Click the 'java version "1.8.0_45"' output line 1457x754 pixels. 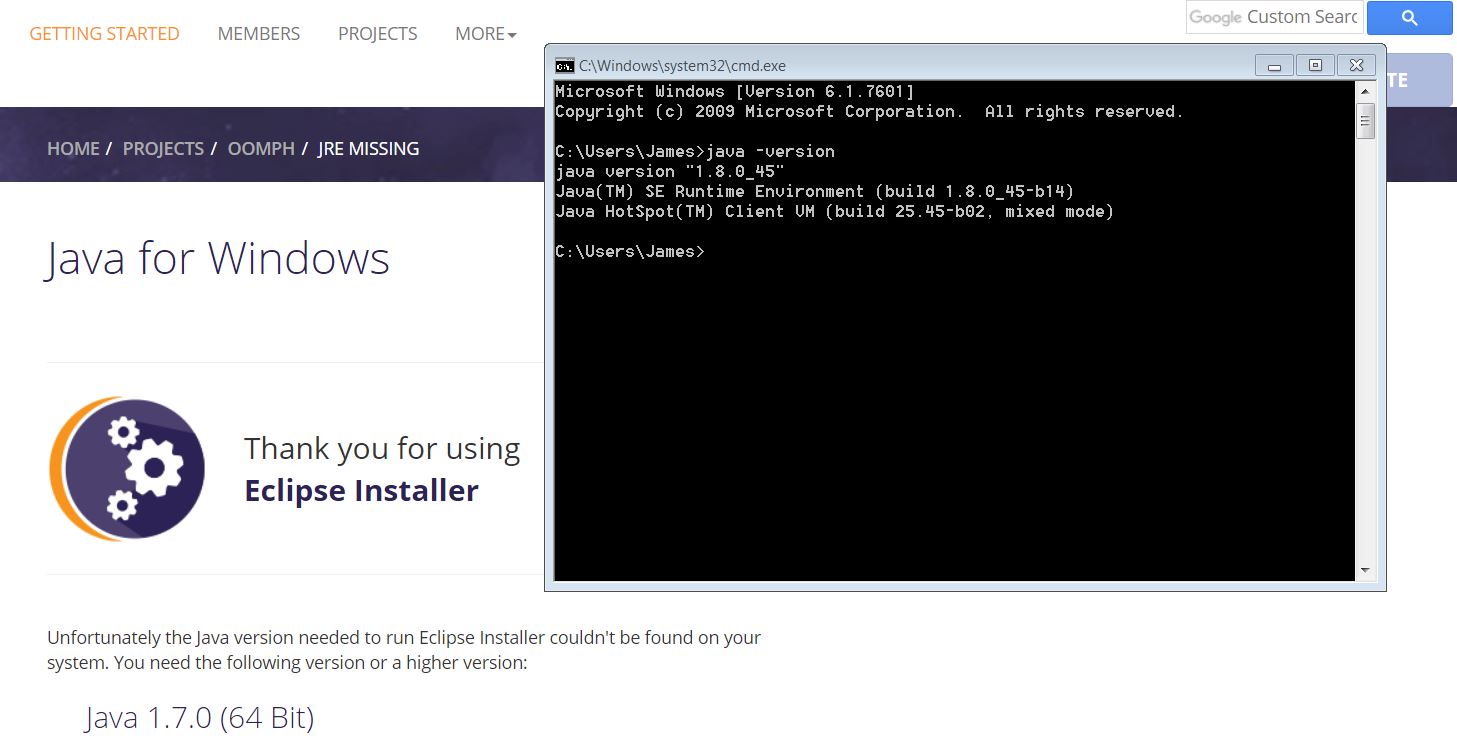coord(670,172)
